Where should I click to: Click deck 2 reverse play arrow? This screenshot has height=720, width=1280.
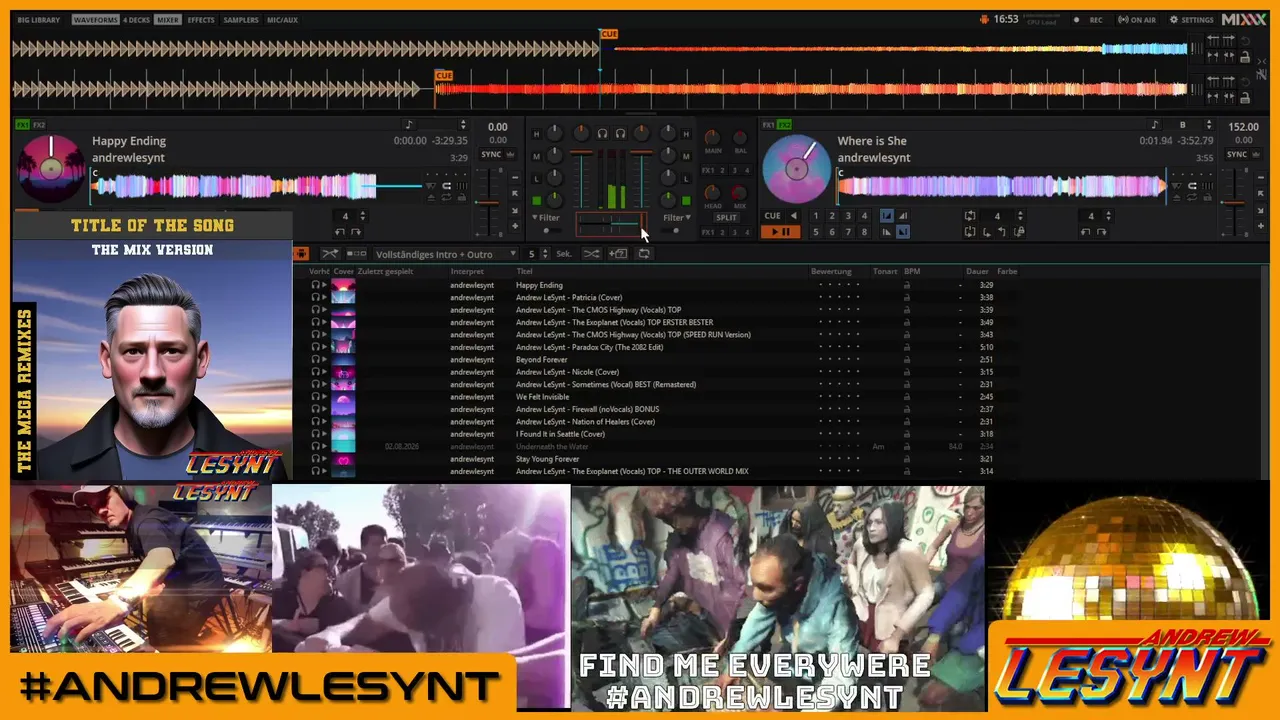(794, 216)
